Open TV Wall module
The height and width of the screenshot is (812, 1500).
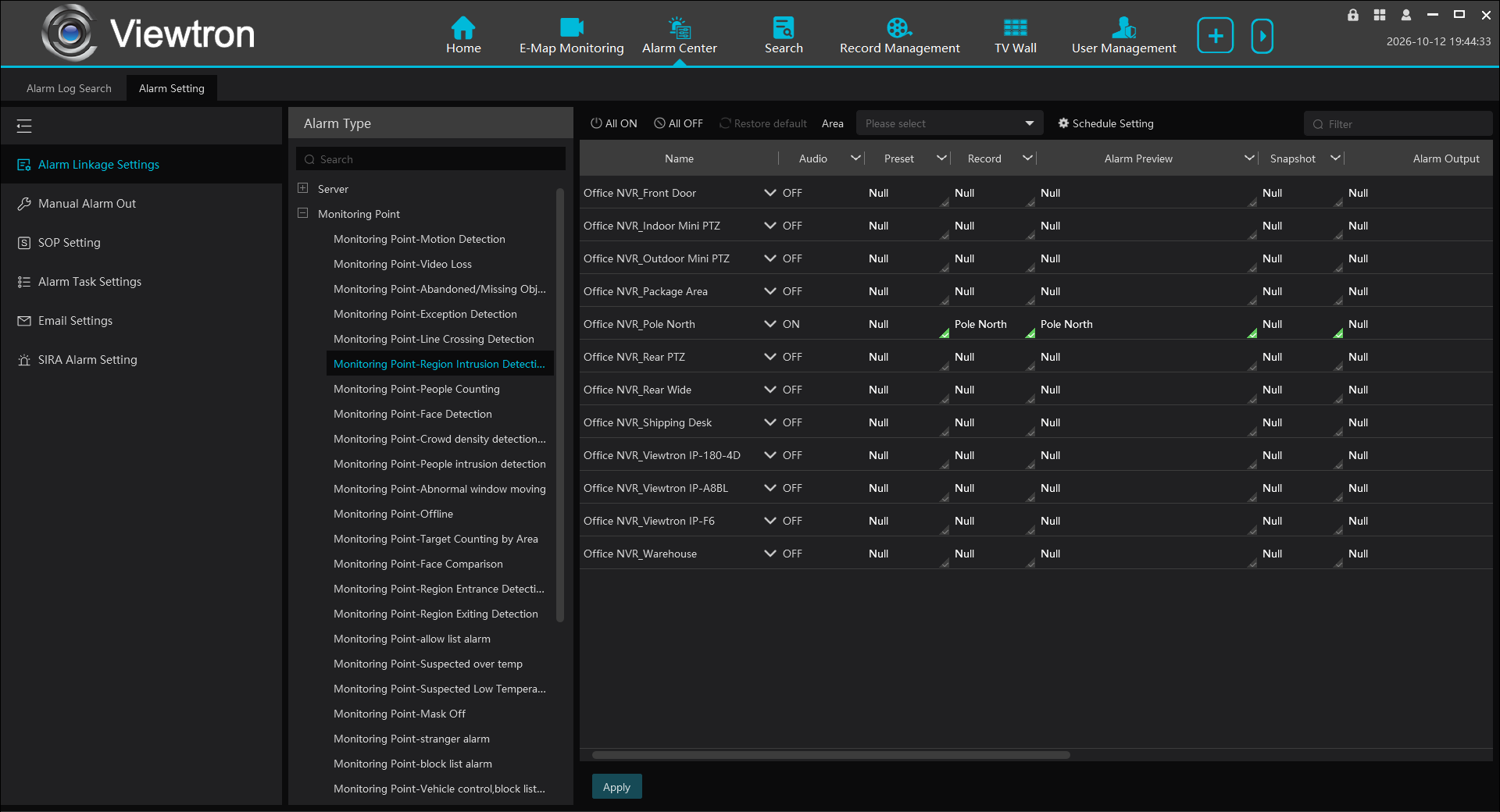pyautogui.click(x=1015, y=35)
